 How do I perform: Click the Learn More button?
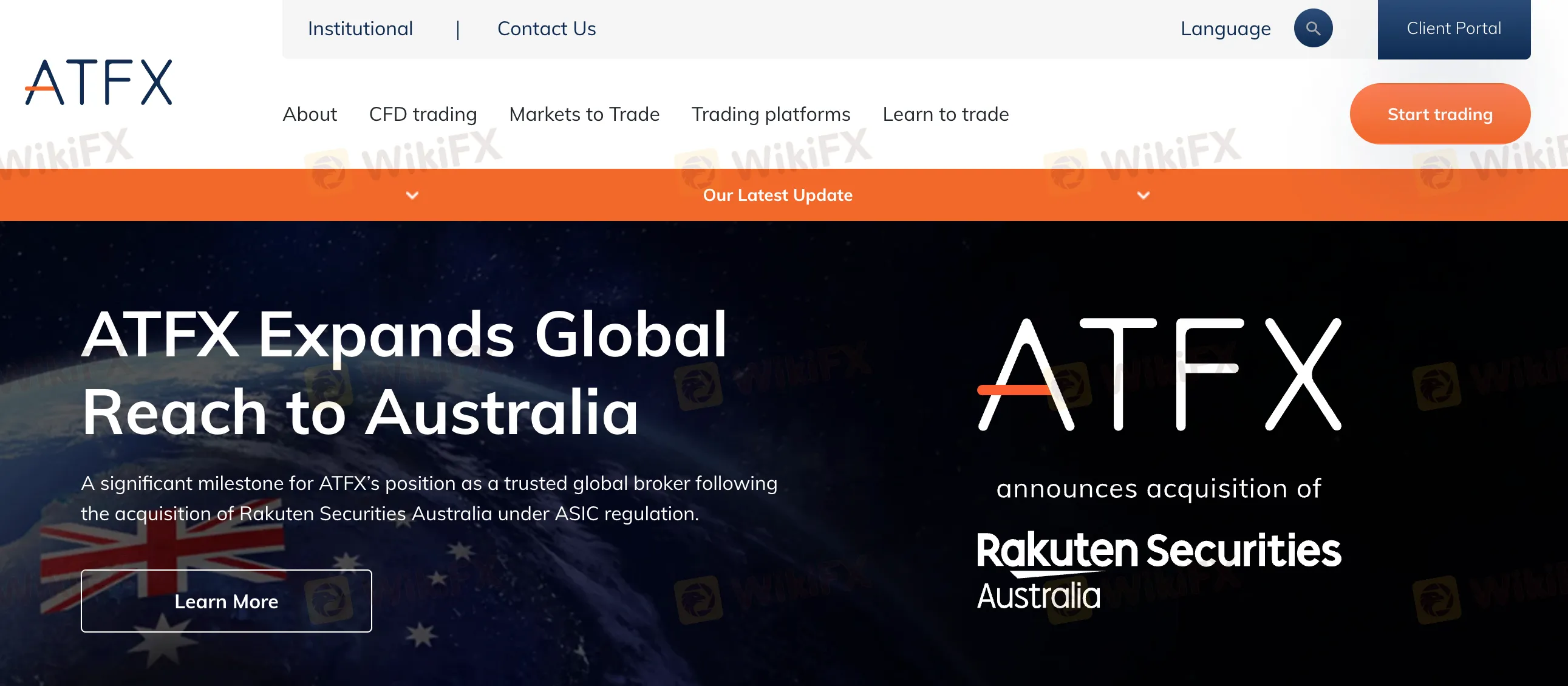(227, 601)
